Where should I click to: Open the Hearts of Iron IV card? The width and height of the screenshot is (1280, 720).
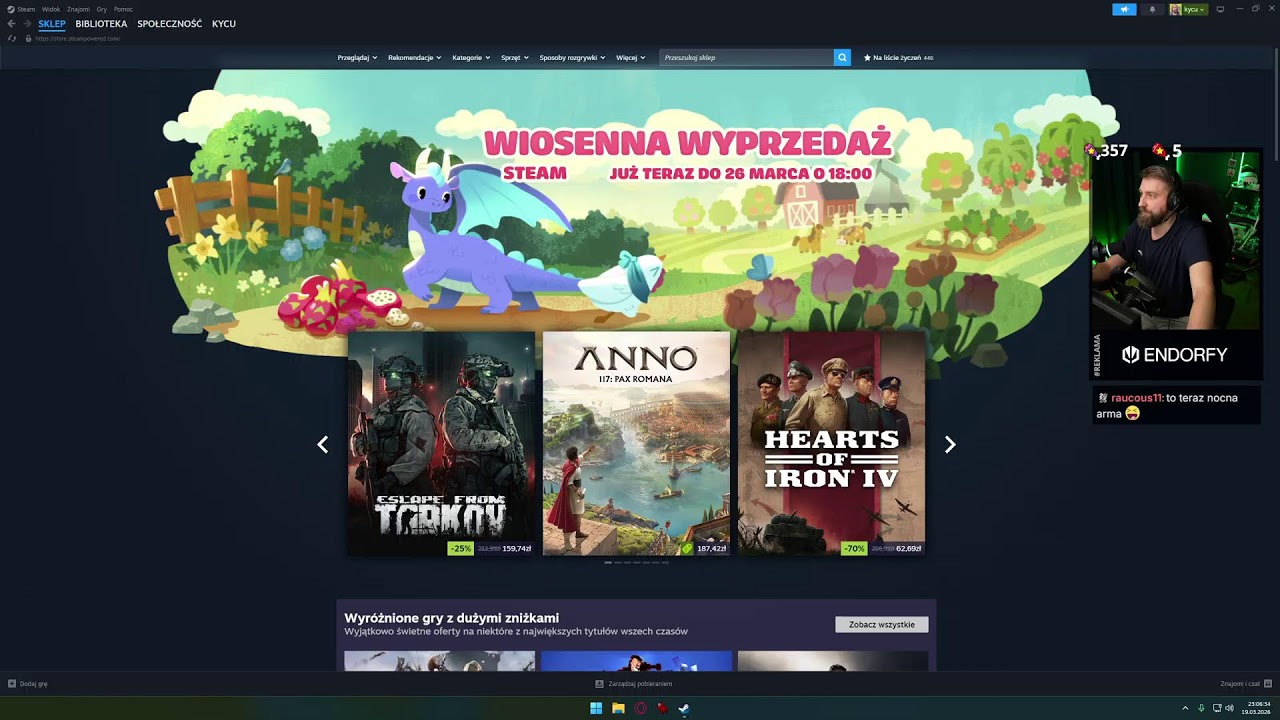(x=831, y=444)
